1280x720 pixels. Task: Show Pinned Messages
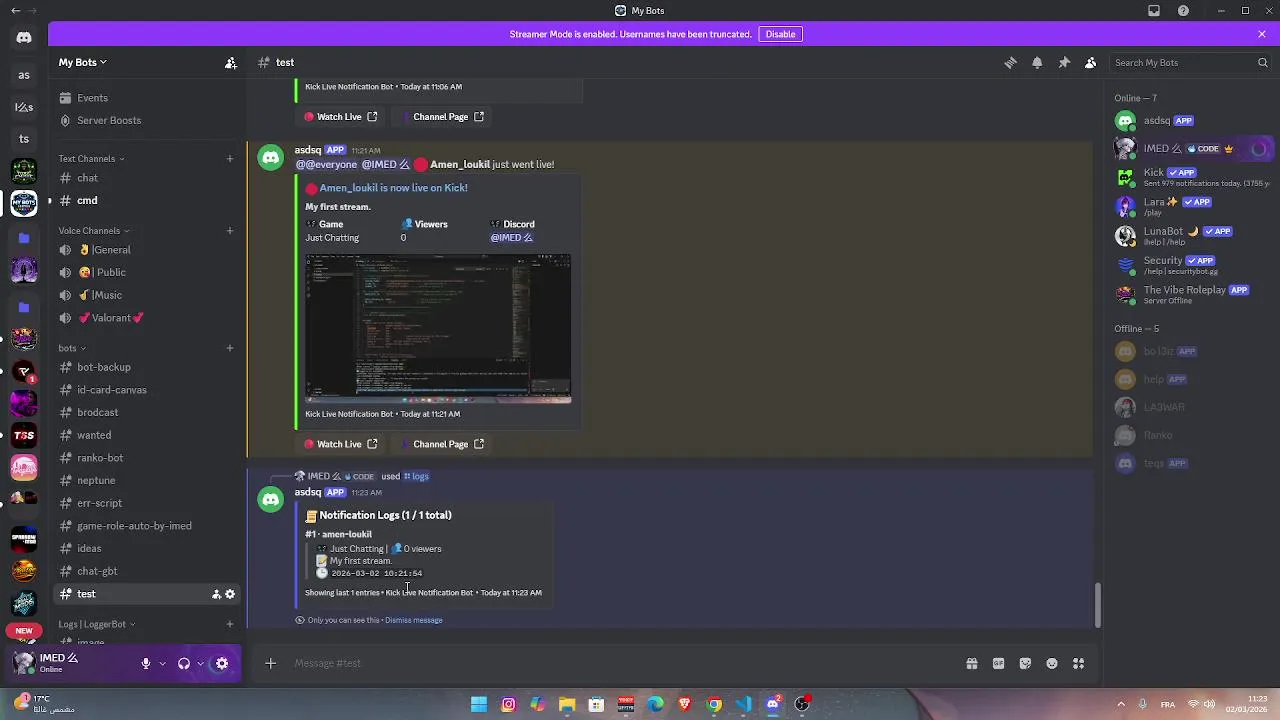(x=1064, y=62)
